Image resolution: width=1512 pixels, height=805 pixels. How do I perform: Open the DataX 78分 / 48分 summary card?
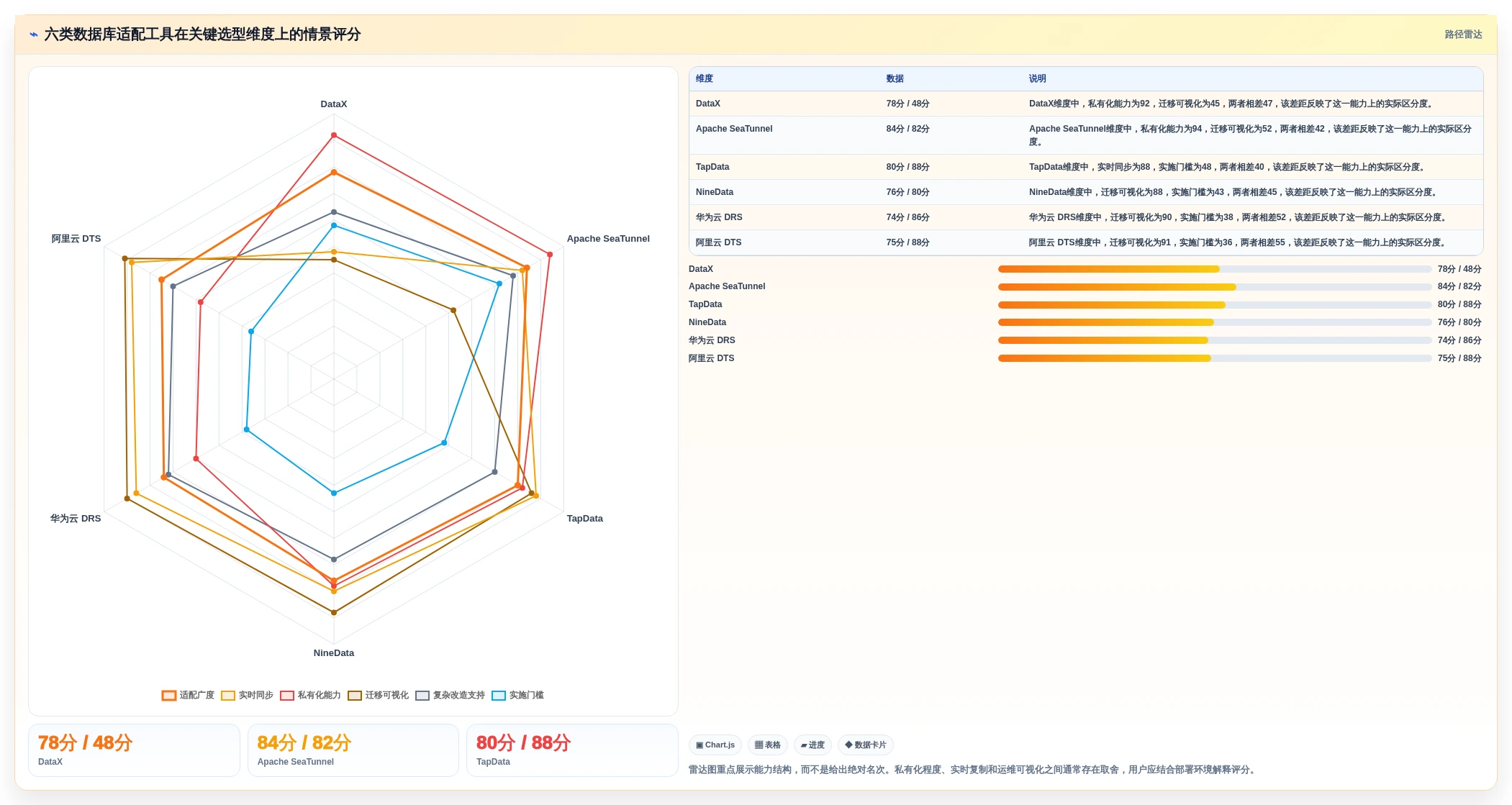134,750
